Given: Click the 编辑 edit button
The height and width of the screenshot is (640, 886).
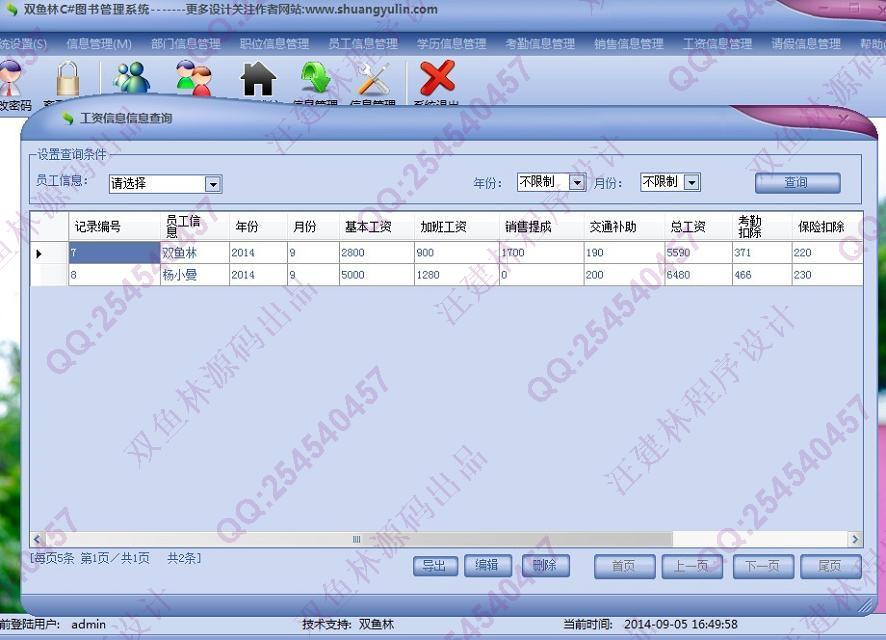Looking at the screenshot, I should pyautogui.click(x=487, y=566).
